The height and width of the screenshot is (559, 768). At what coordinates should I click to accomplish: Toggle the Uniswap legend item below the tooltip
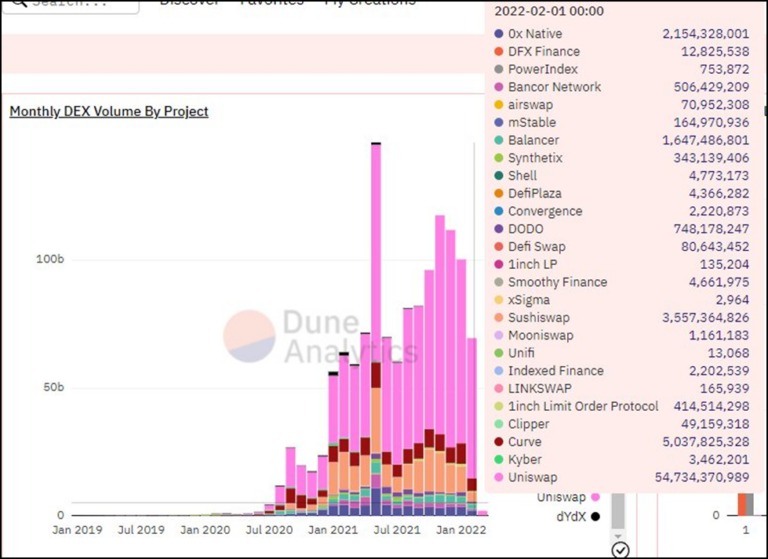568,497
